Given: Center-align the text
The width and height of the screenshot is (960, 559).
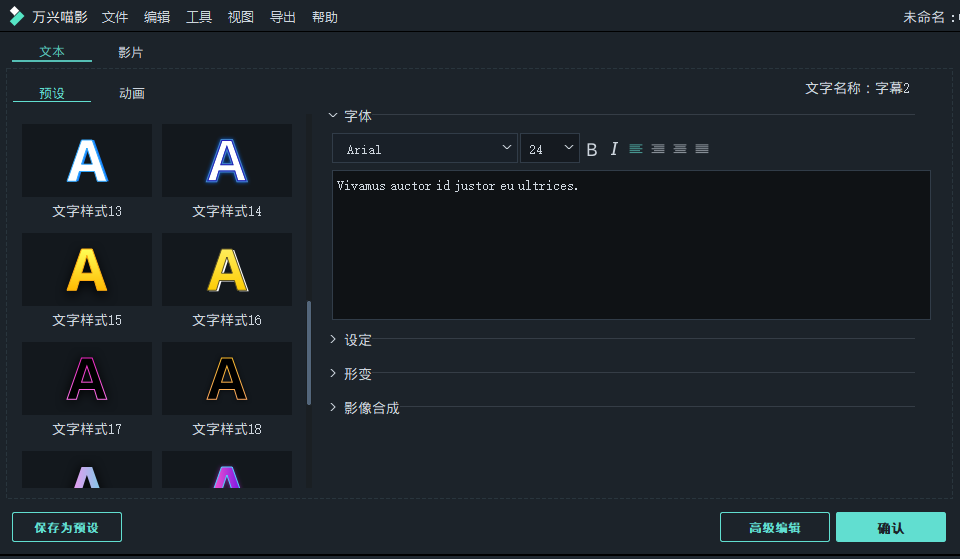Looking at the screenshot, I should [x=658, y=149].
